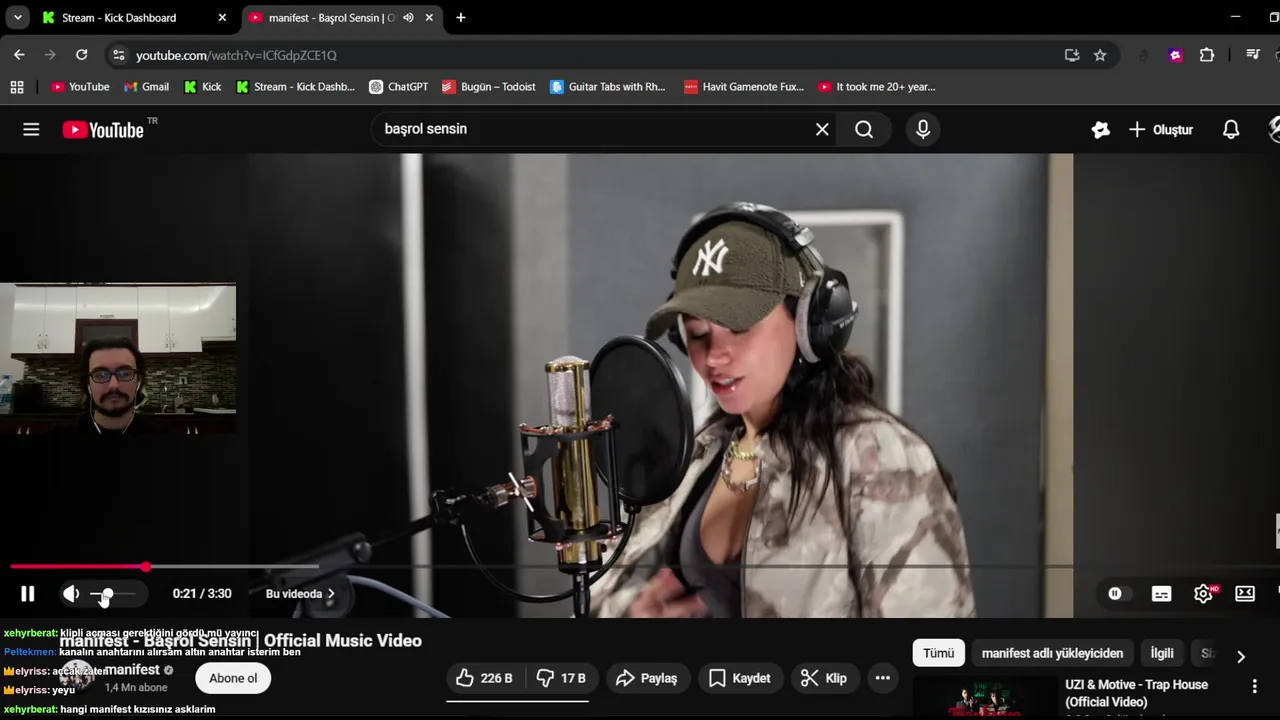The image size is (1280, 720).
Task: Open 'It took me 20+ year...' bookmark
Action: [x=877, y=87]
